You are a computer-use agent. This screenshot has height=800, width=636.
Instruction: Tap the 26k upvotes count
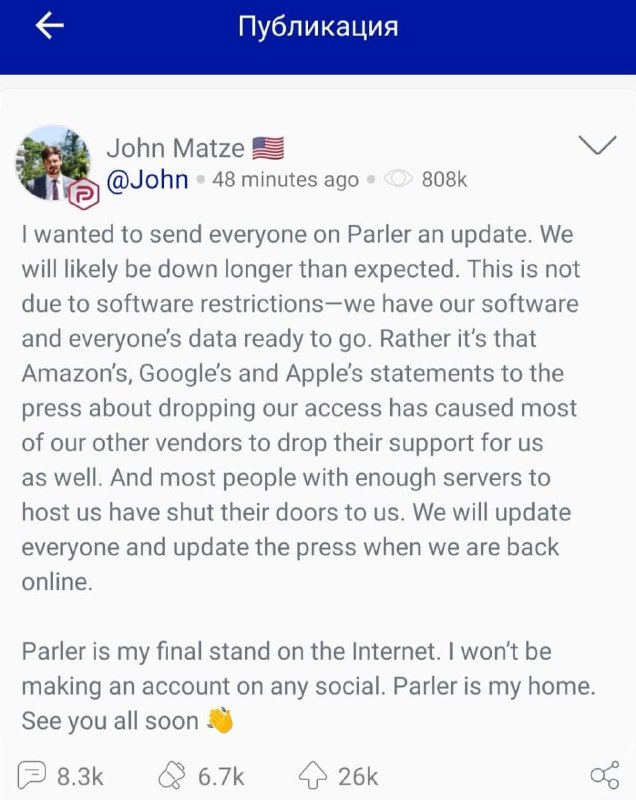[x=357, y=775]
